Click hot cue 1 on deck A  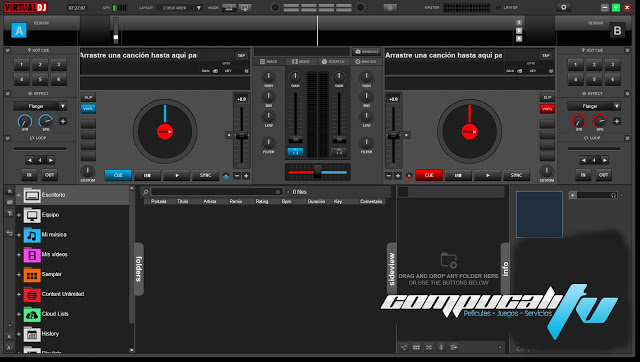pos(22,64)
